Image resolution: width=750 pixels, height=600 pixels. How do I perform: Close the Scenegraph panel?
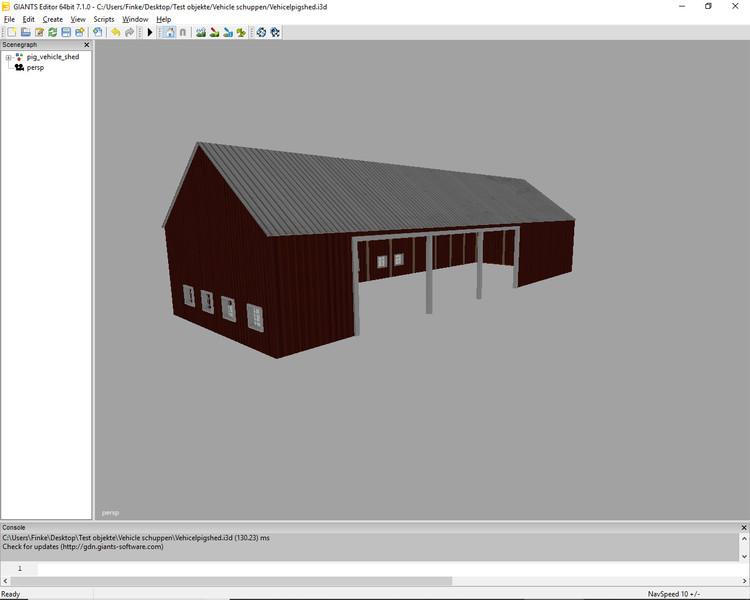click(x=86, y=45)
